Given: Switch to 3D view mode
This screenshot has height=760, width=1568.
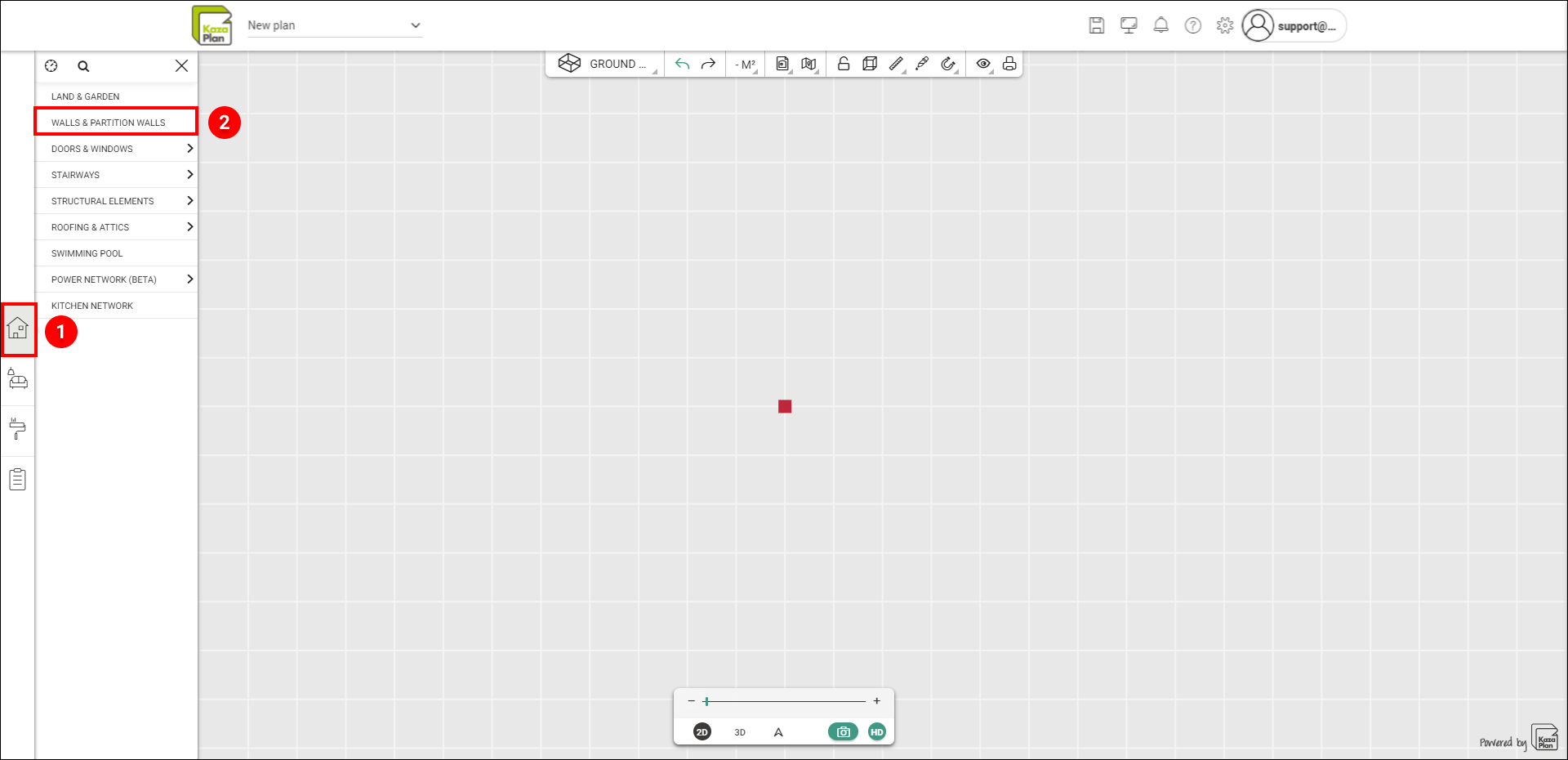Looking at the screenshot, I should pos(739,731).
